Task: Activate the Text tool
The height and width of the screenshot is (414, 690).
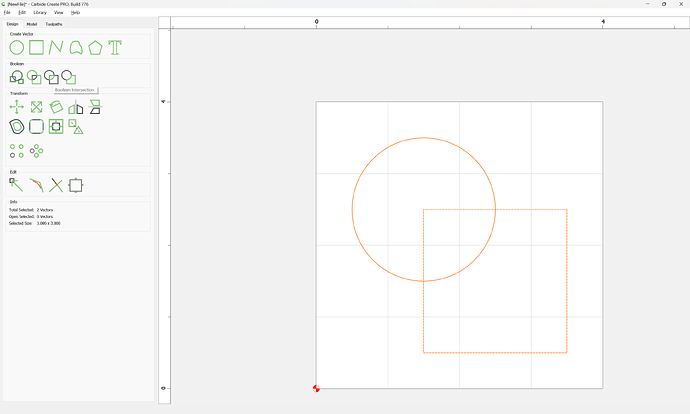Action: pyautogui.click(x=115, y=48)
